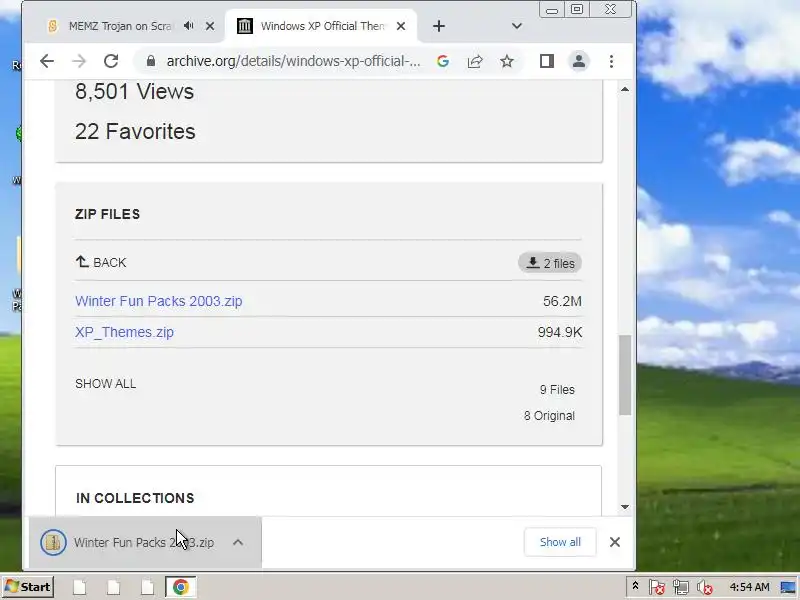Bookmark this page with the star
Screen dimensions: 800x600
[x=507, y=61]
